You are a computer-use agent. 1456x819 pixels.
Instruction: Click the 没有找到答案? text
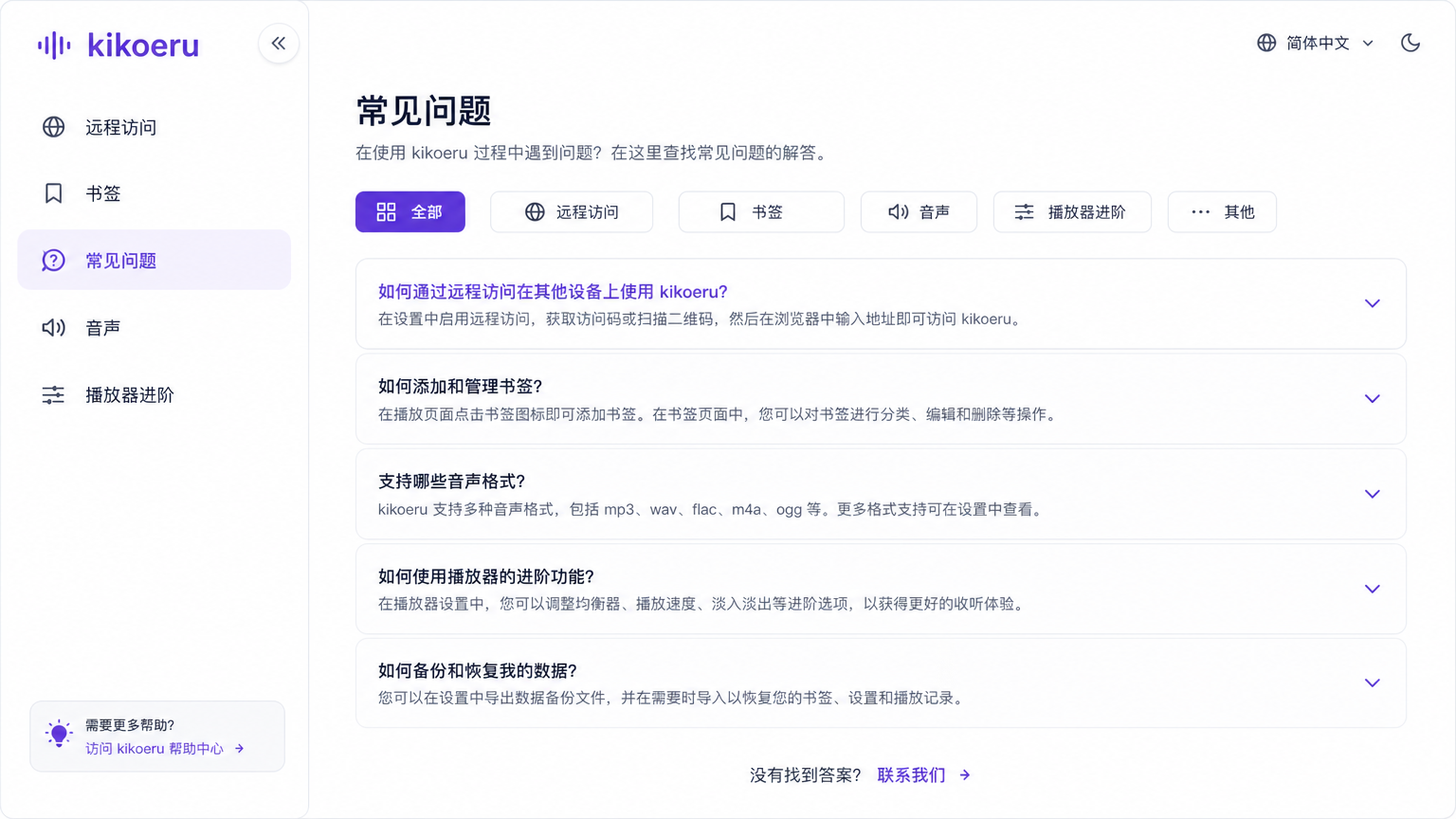pyautogui.click(x=806, y=775)
